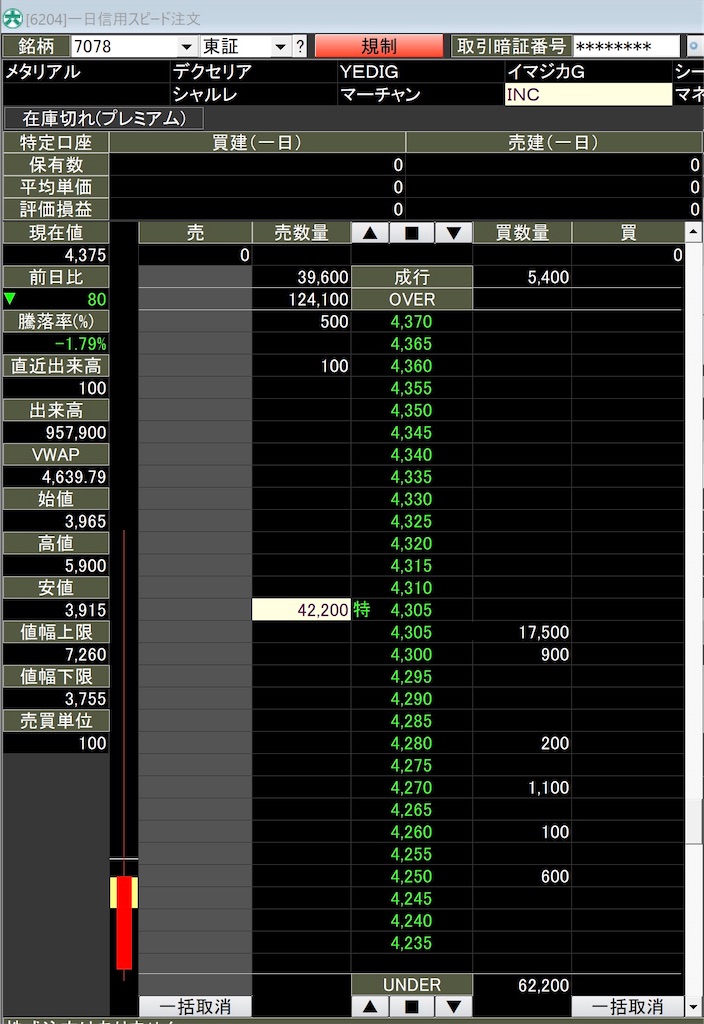
Task: Click the 17,500 buy quantity cell
Action: click(522, 632)
